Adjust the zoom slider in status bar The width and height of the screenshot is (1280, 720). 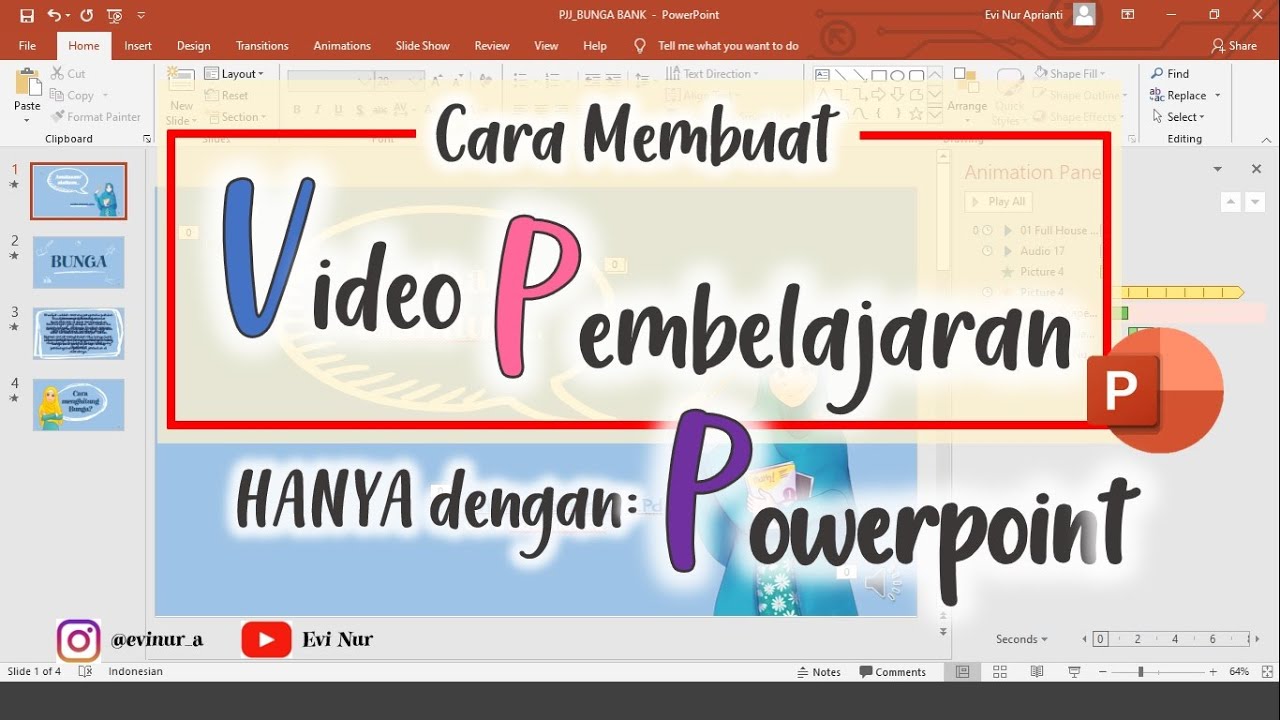point(1140,672)
